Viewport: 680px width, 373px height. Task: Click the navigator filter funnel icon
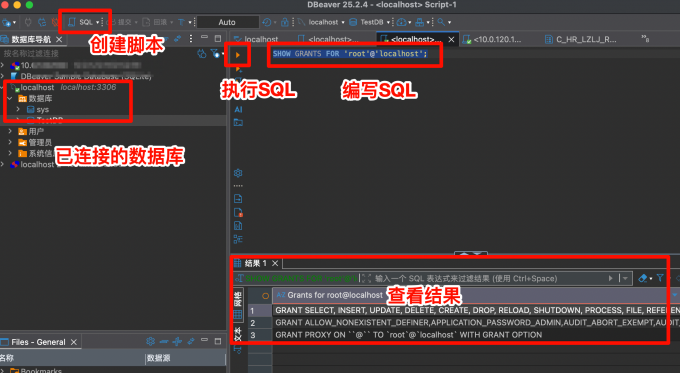pos(215,53)
